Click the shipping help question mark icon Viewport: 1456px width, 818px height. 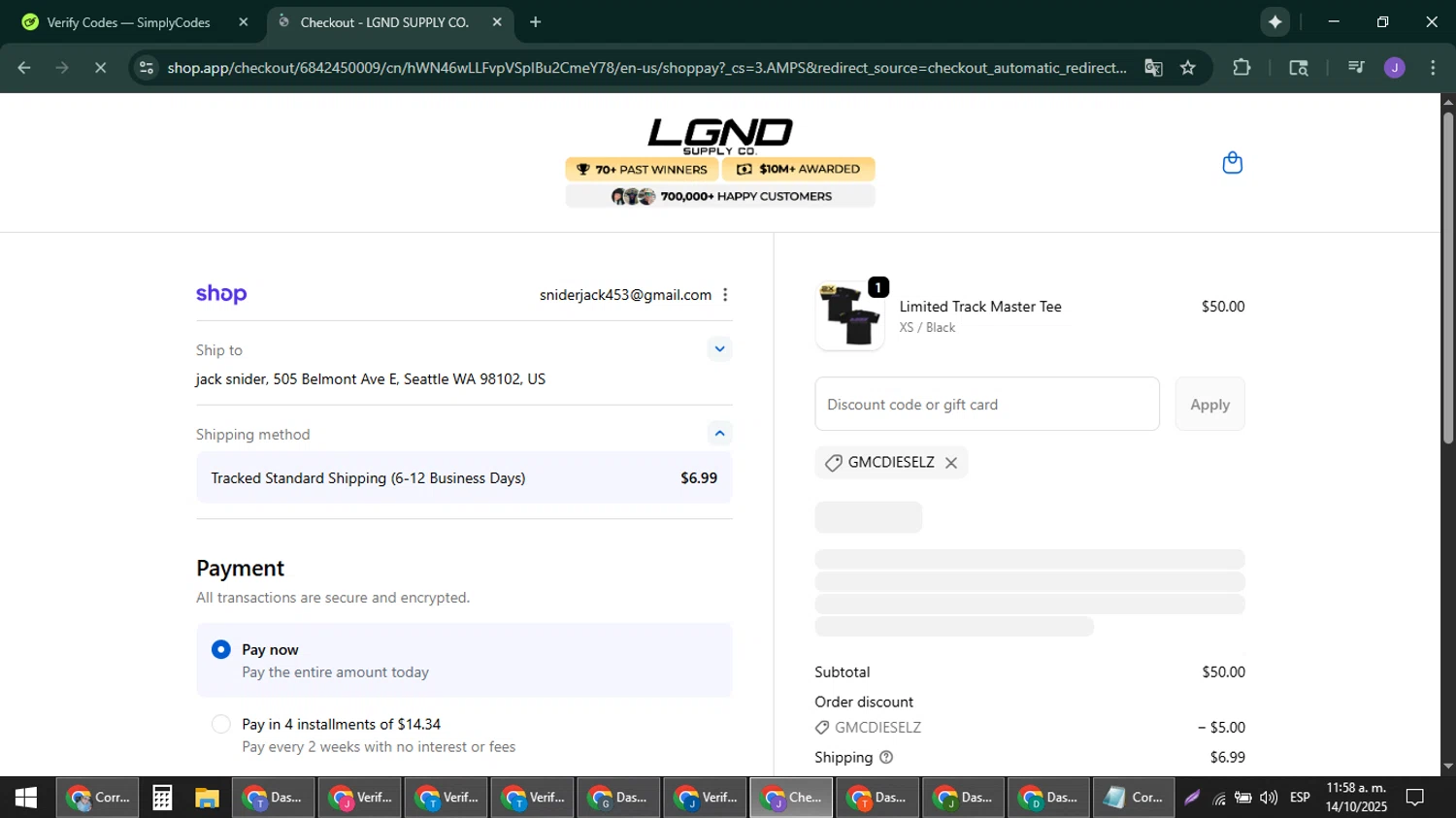point(885,757)
